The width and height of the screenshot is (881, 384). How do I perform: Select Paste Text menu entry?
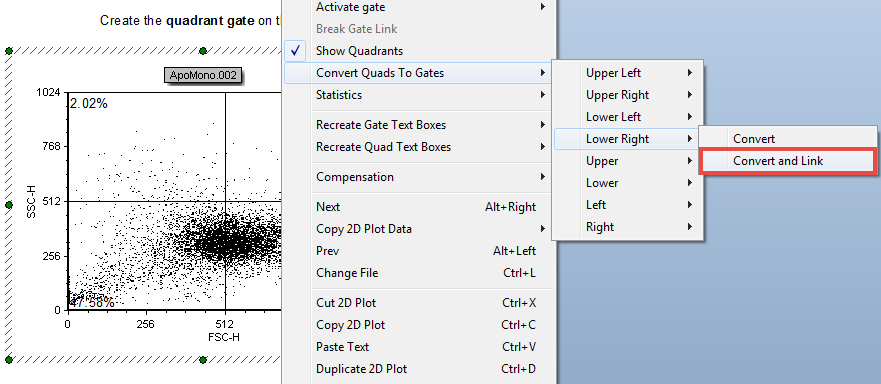point(419,347)
